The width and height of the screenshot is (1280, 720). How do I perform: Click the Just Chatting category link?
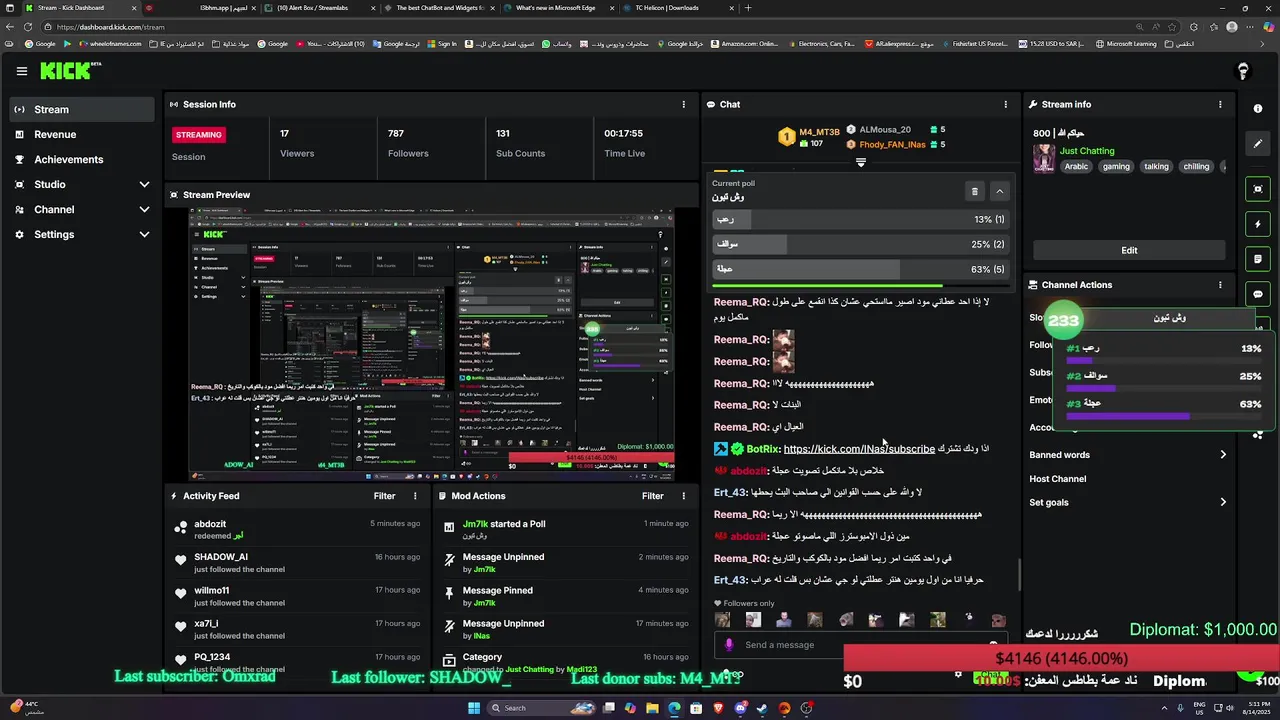(1086, 151)
